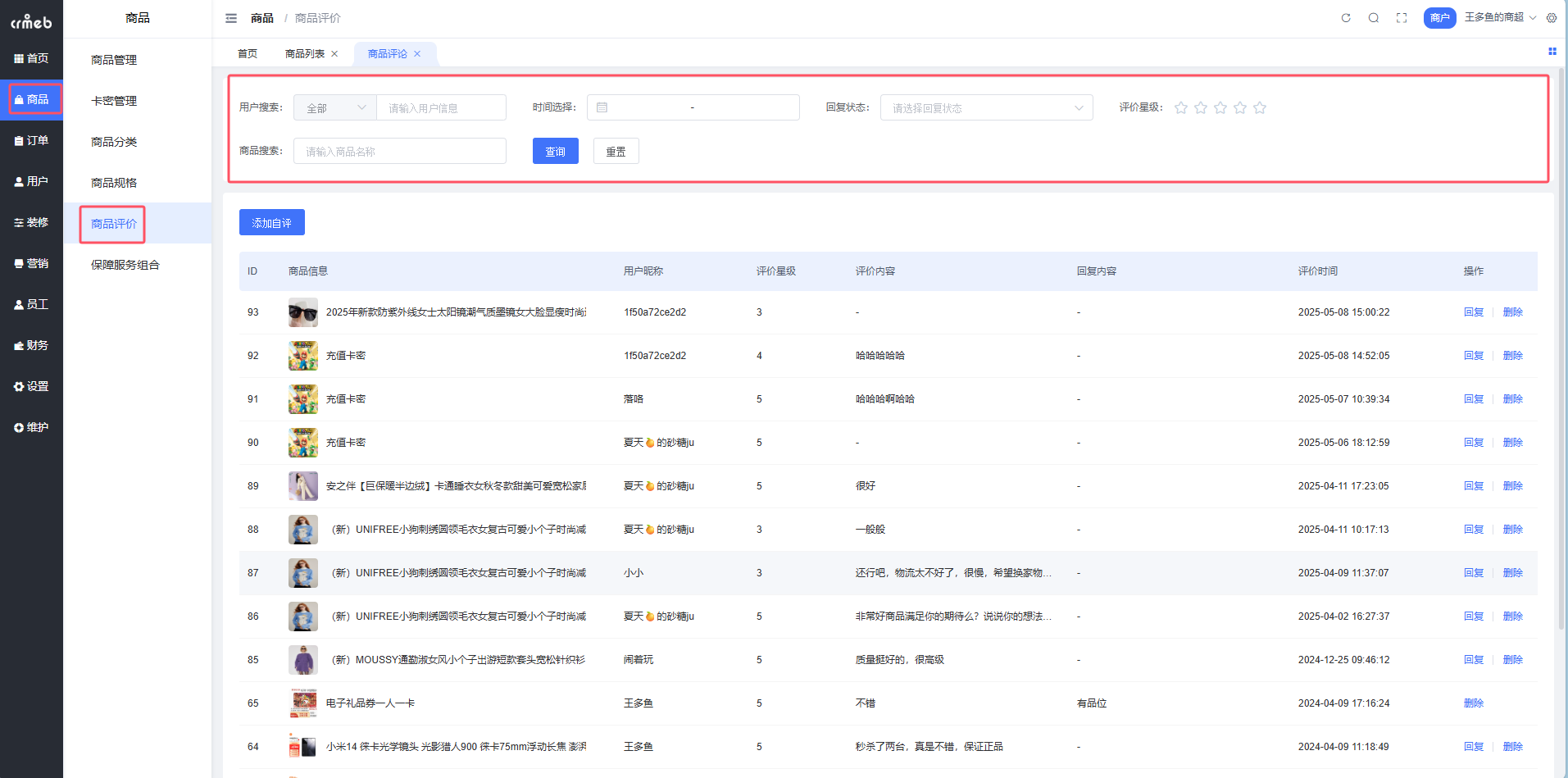Open the 请选择回复状态 reply status dropdown
The height and width of the screenshot is (778, 1568).
coord(986,107)
